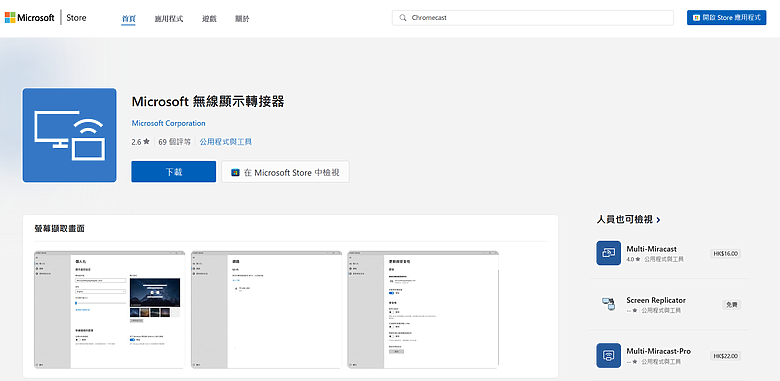Click the Multi-Miracast app icon
Viewport: 780px width, 381px height.
(x=608, y=253)
